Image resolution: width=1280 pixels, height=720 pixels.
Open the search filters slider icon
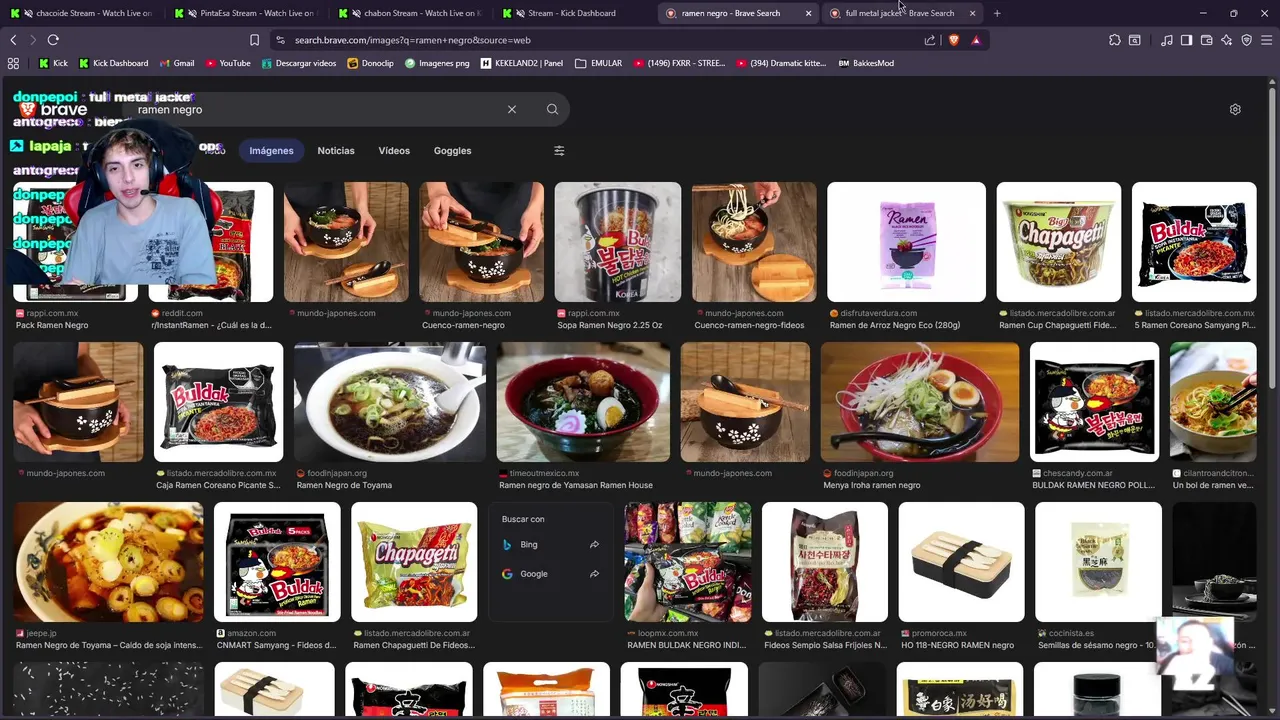click(559, 151)
